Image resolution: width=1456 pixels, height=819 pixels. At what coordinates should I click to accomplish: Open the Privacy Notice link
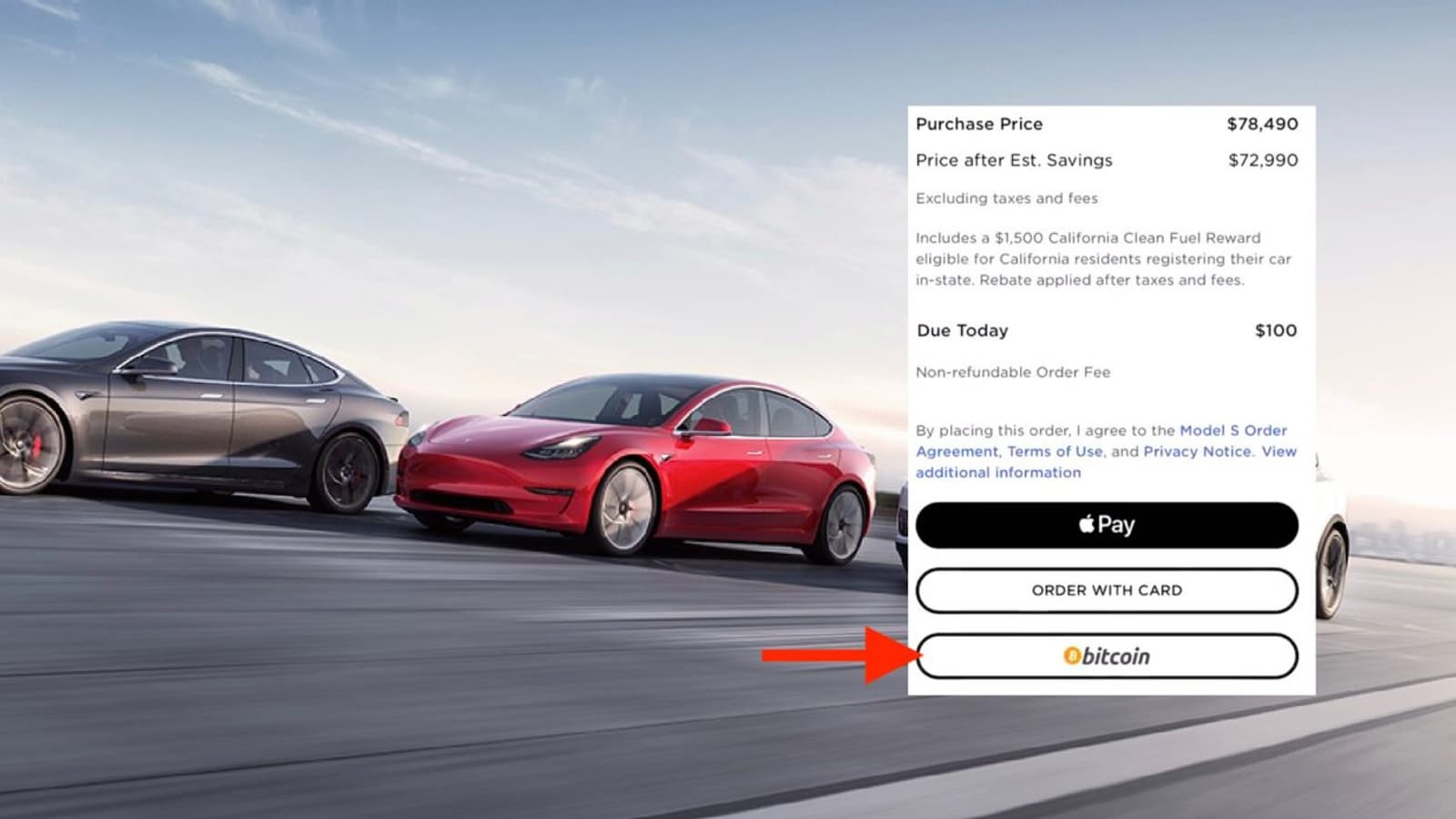click(1198, 451)
